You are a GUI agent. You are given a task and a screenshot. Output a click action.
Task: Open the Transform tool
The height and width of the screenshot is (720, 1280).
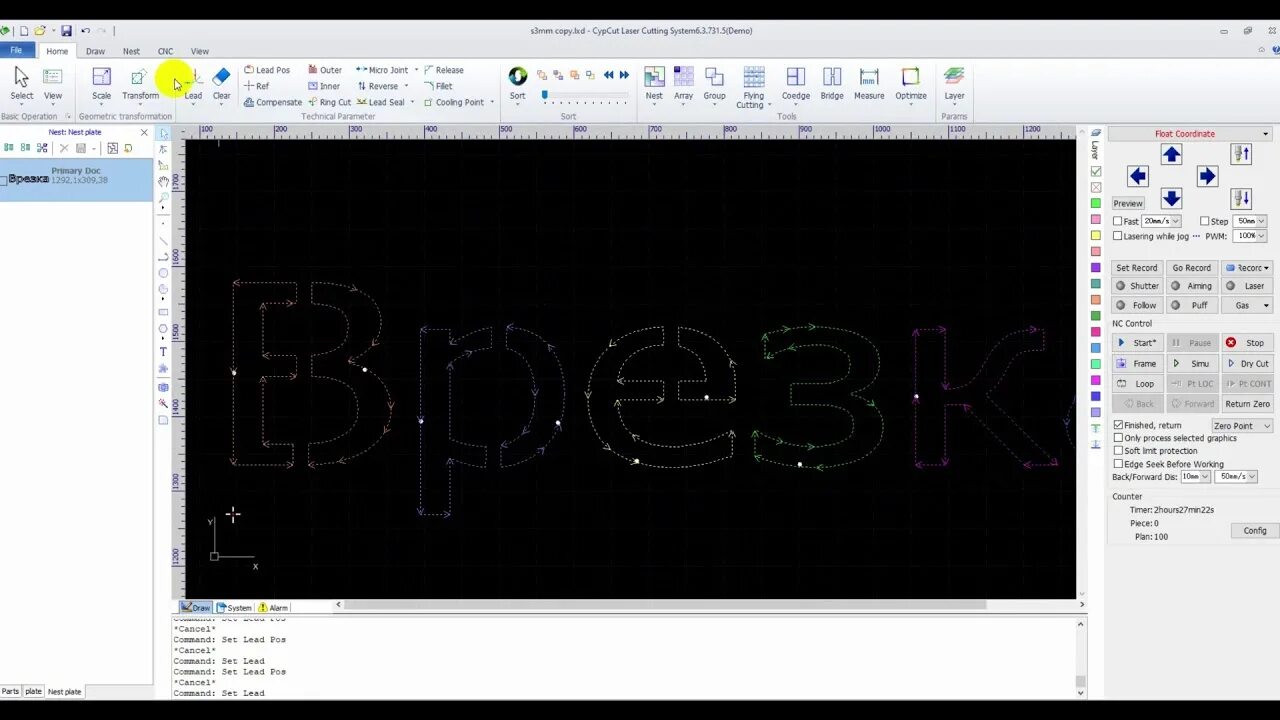coord(140,84)
